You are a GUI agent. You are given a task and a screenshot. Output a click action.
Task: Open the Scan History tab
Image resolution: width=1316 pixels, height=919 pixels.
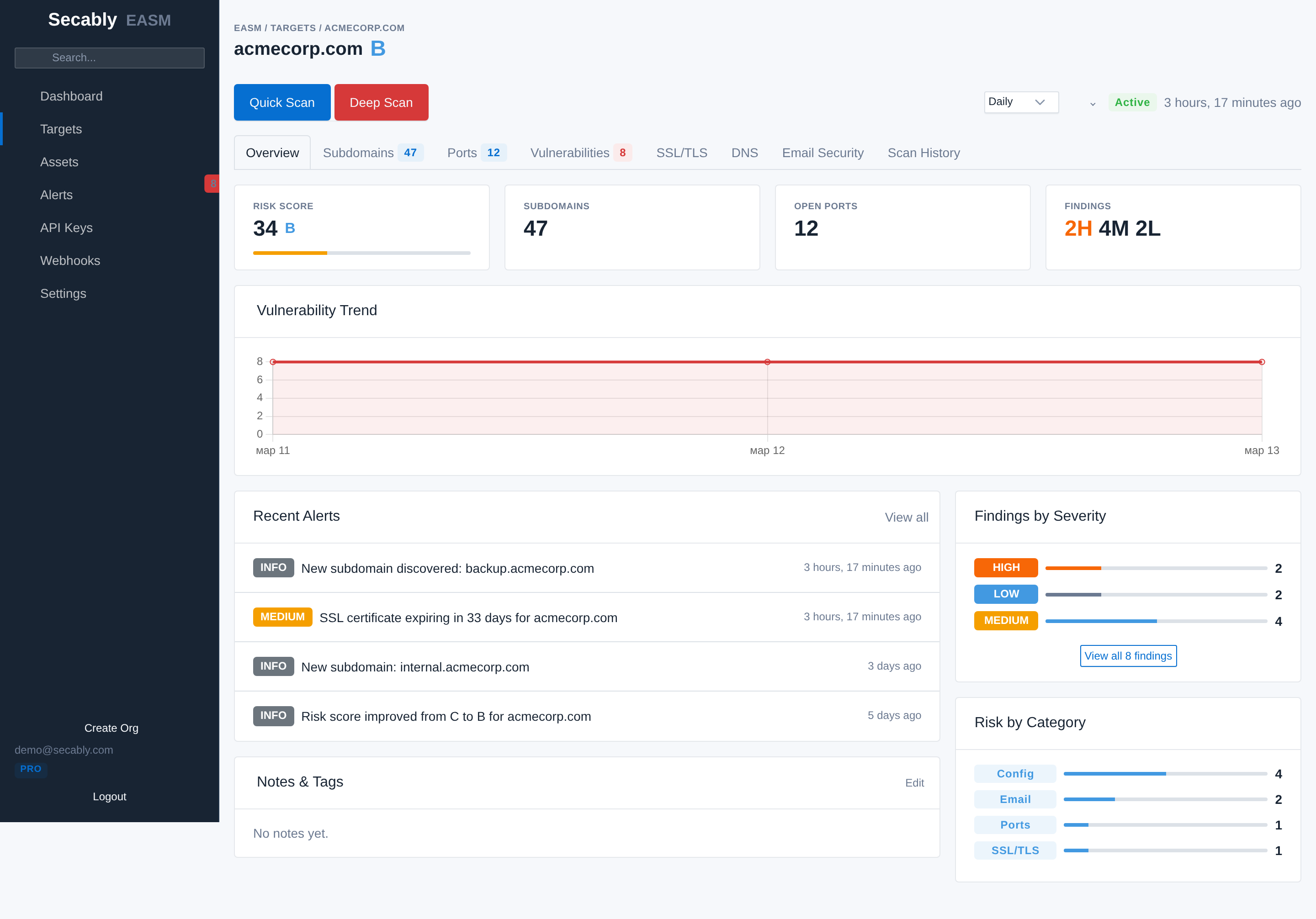[924, 153]
